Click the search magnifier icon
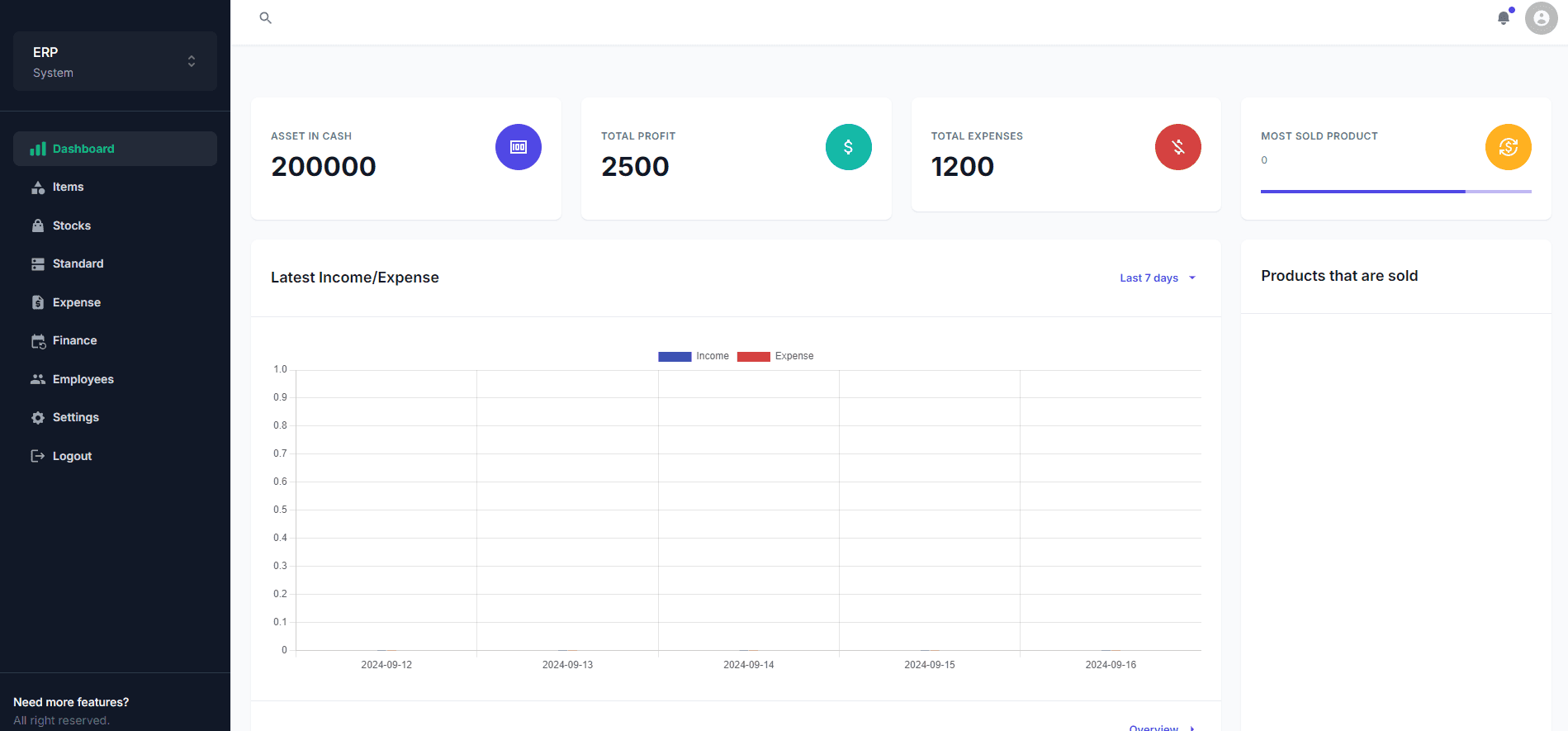 (x=265, y=17)
